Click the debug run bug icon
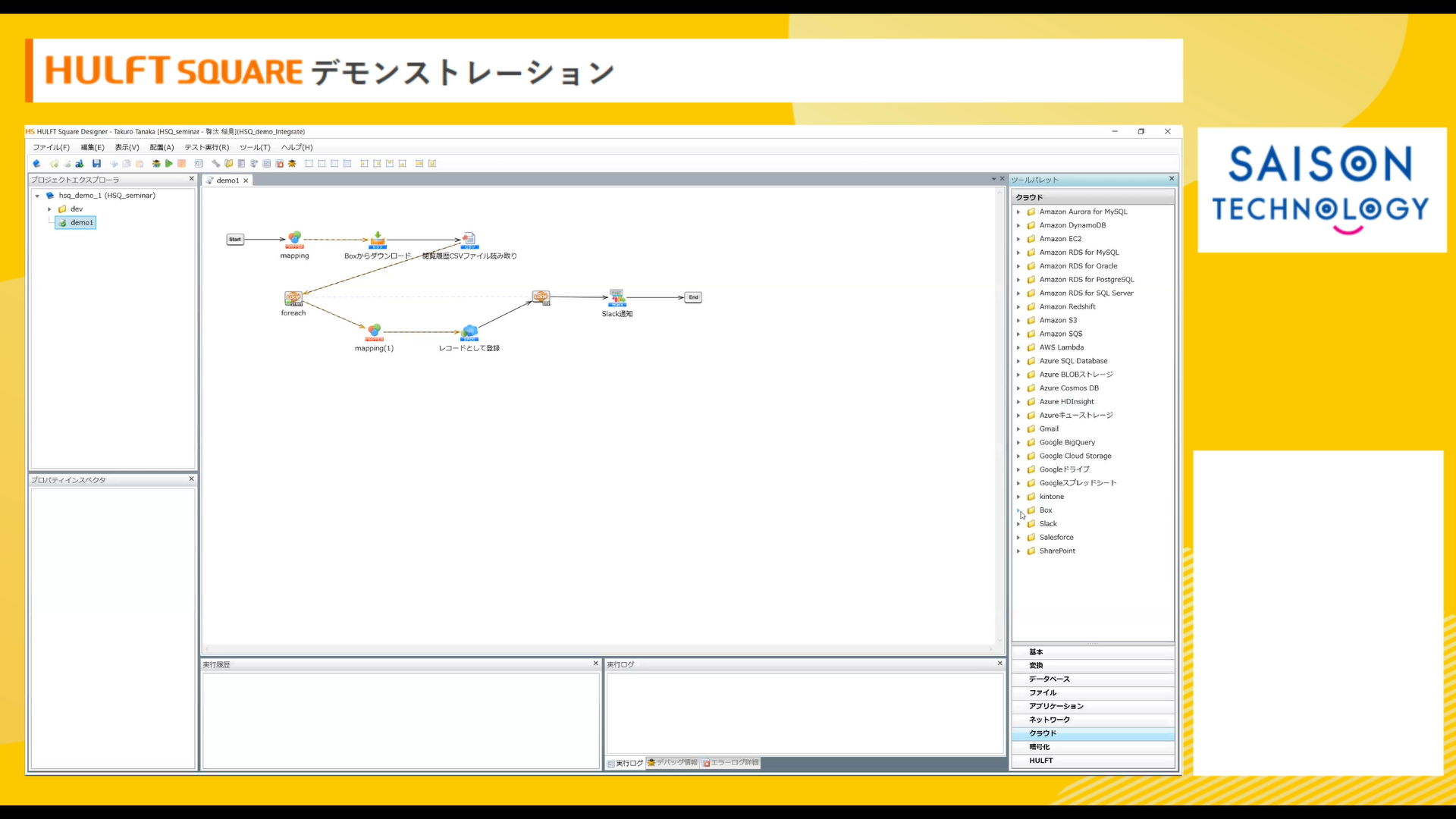This screenshot has width=1456, height=819. tap(156, 164)
